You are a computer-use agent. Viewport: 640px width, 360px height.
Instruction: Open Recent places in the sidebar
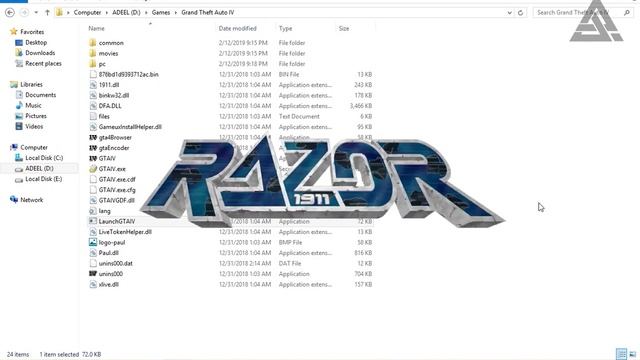[x=43, y=64]
